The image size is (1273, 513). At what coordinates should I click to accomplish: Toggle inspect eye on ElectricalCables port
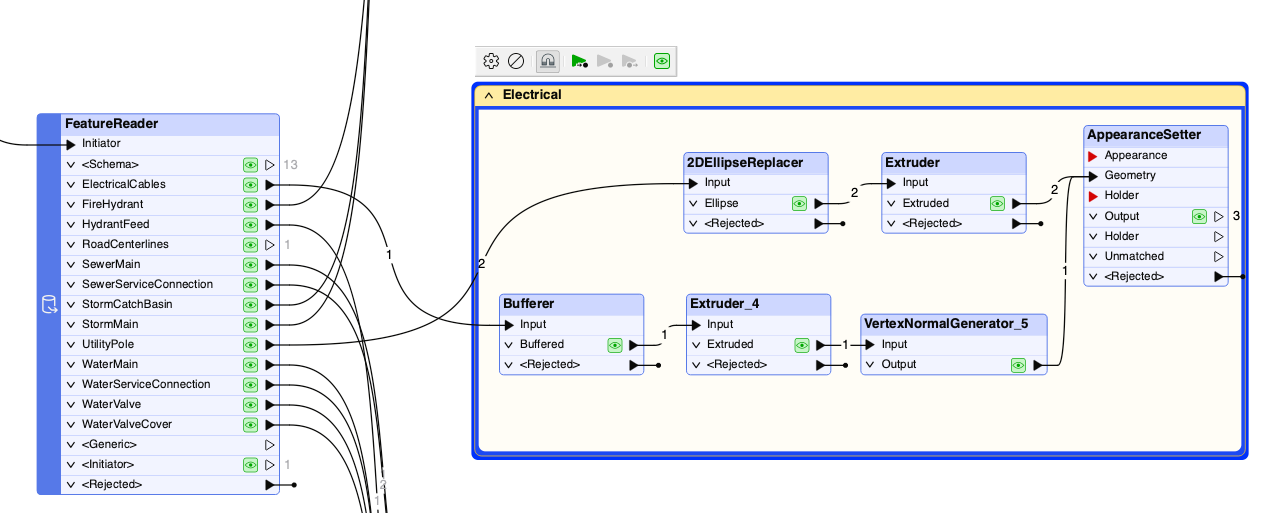point(250,184)
